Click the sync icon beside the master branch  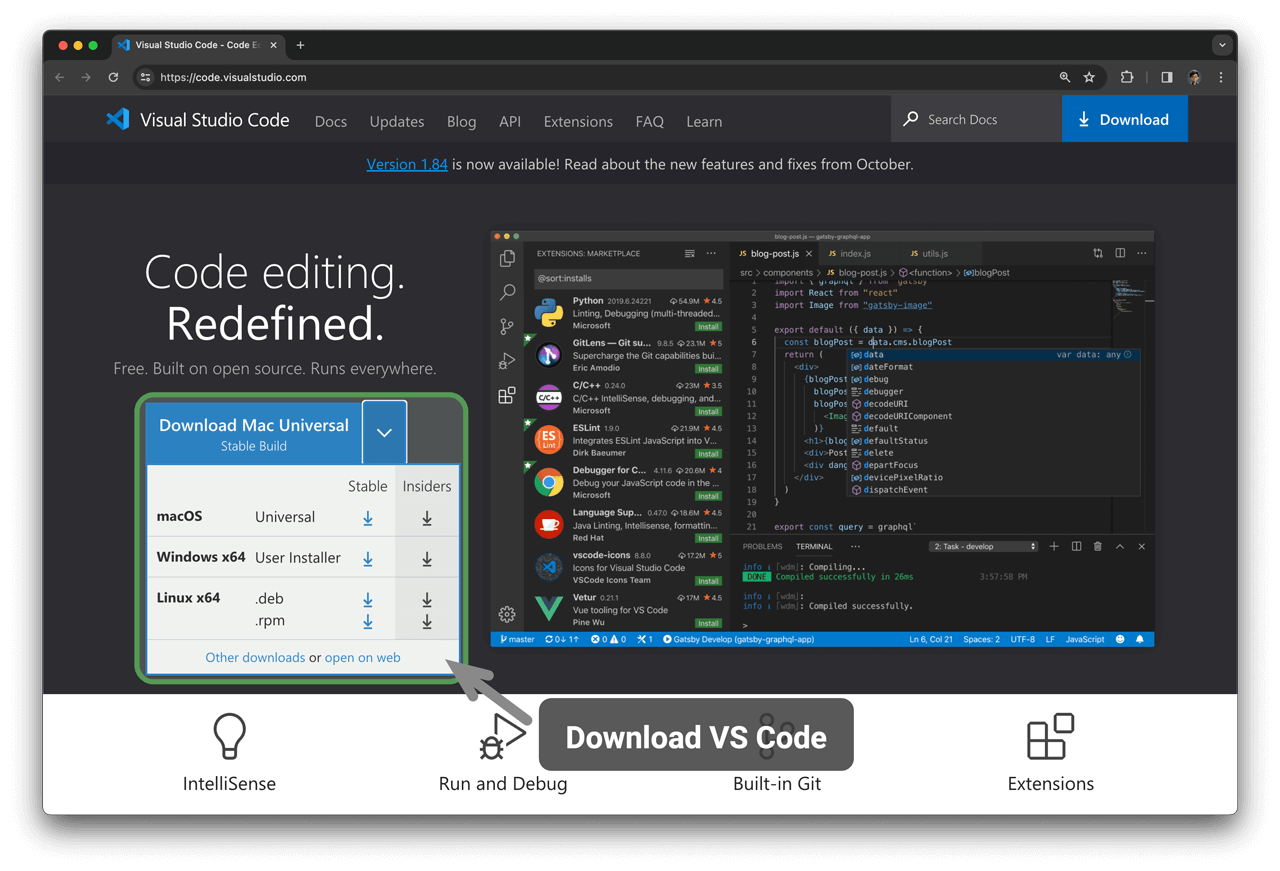[x=549, y=638]
